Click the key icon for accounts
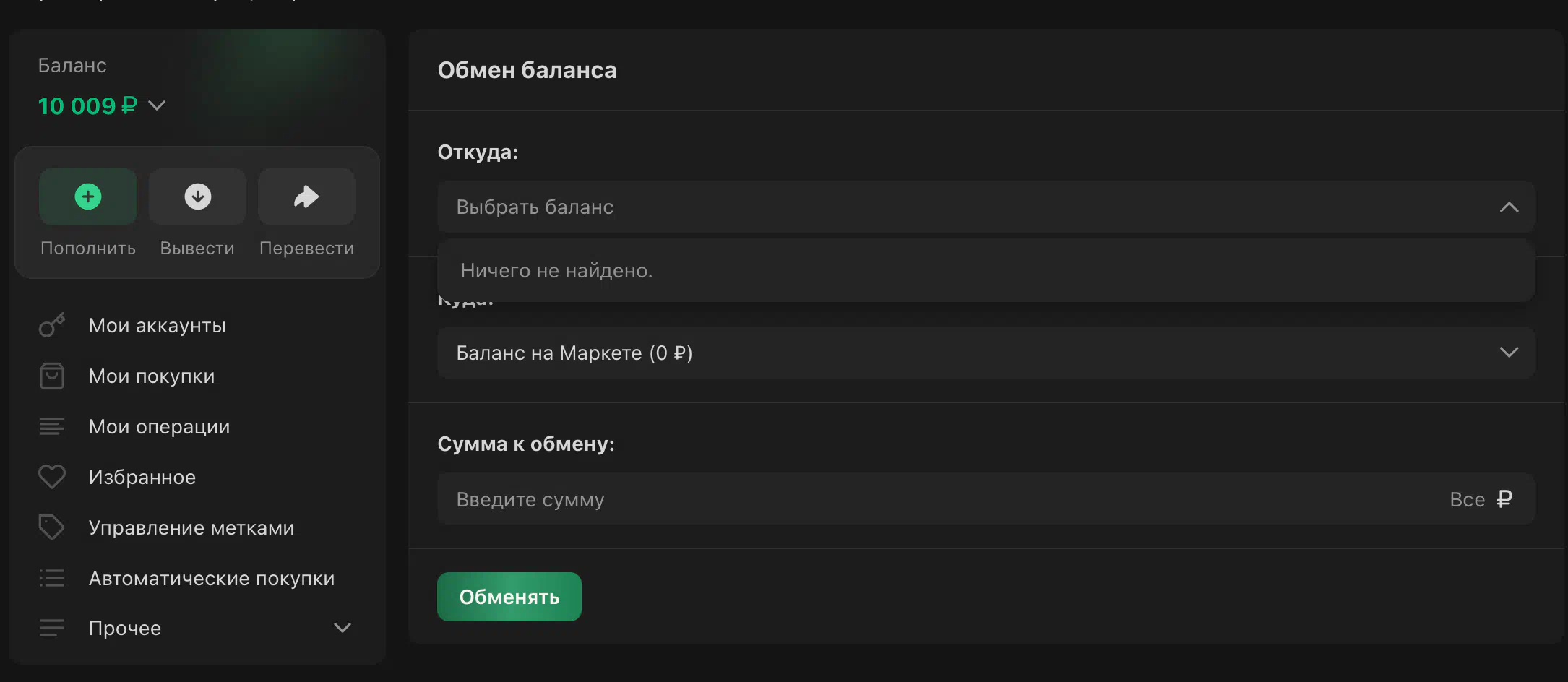Screen dimensions: 1568x682 (52, 325)
